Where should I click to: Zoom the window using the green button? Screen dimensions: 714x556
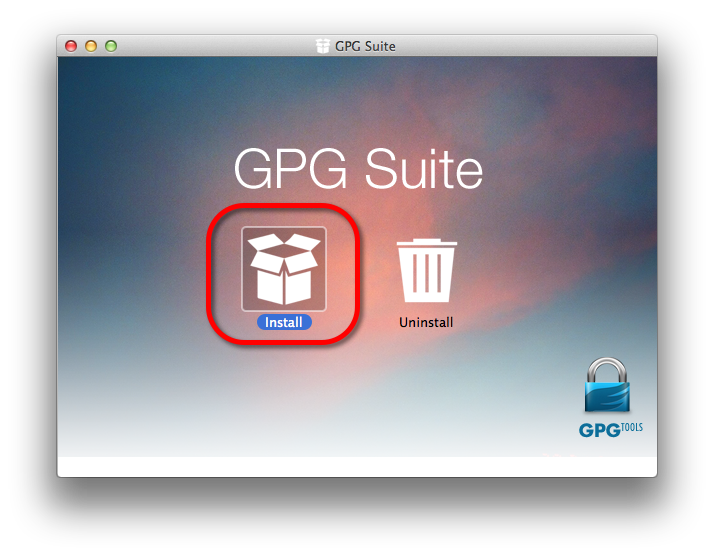pyautogui.click(x=111, y=46)
